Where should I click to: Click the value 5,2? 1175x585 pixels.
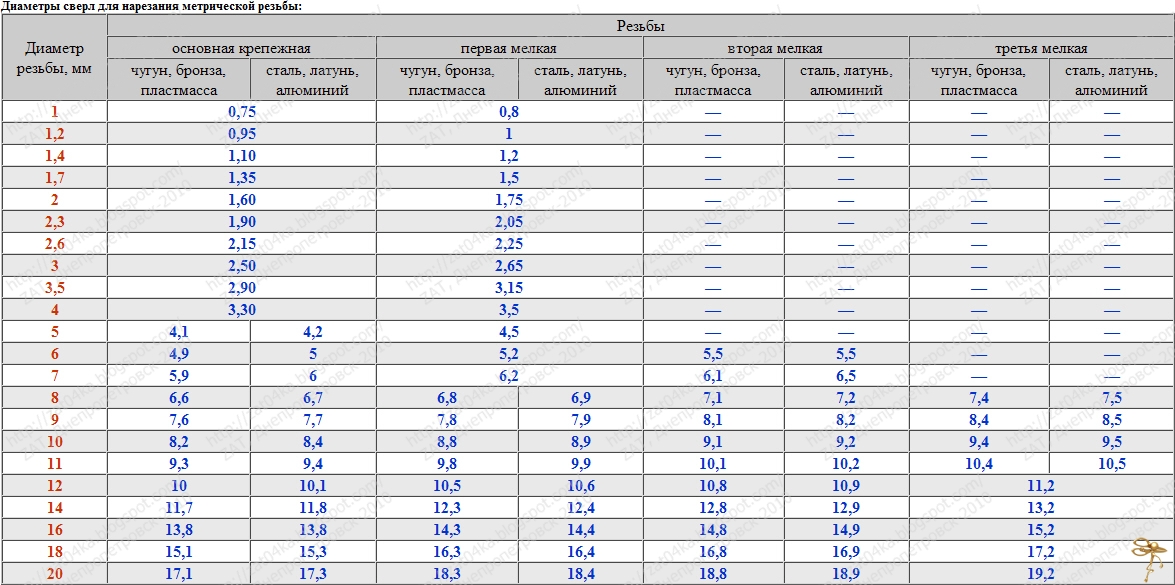pos(509,354)
